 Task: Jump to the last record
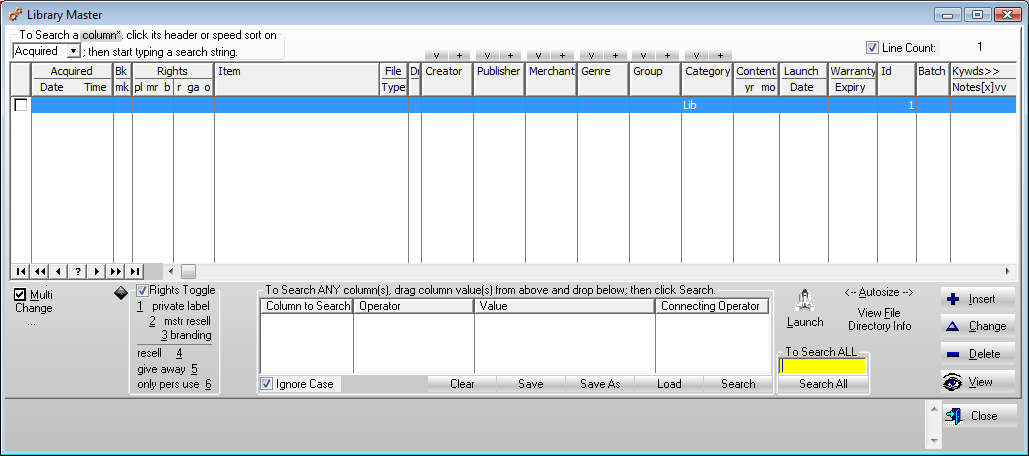[135, 271]
